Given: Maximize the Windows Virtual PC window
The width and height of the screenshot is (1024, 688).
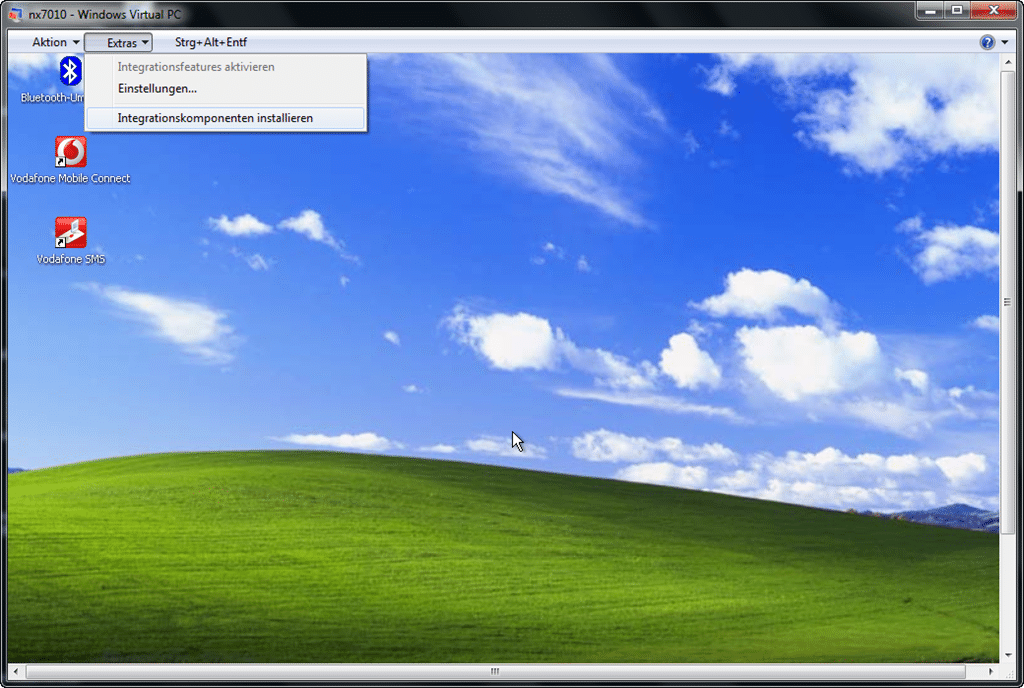Looking at the screenshot, I should [957, 10].
